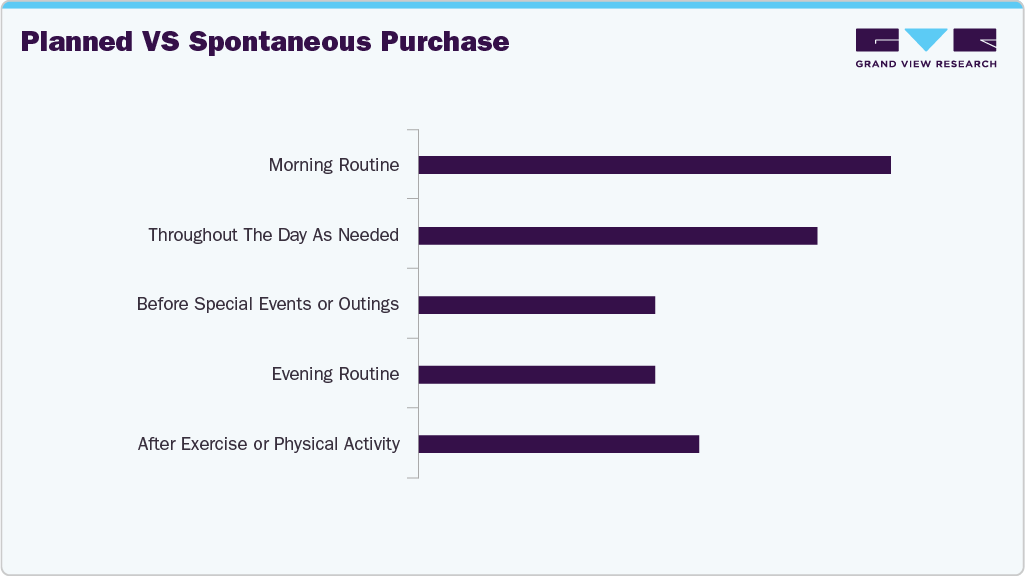Image resolution: width=1025 pixels, height=576 pixels.
Task: Click the 'Throughout The Day As Needed' bar
Action: (x=617, y=236)
